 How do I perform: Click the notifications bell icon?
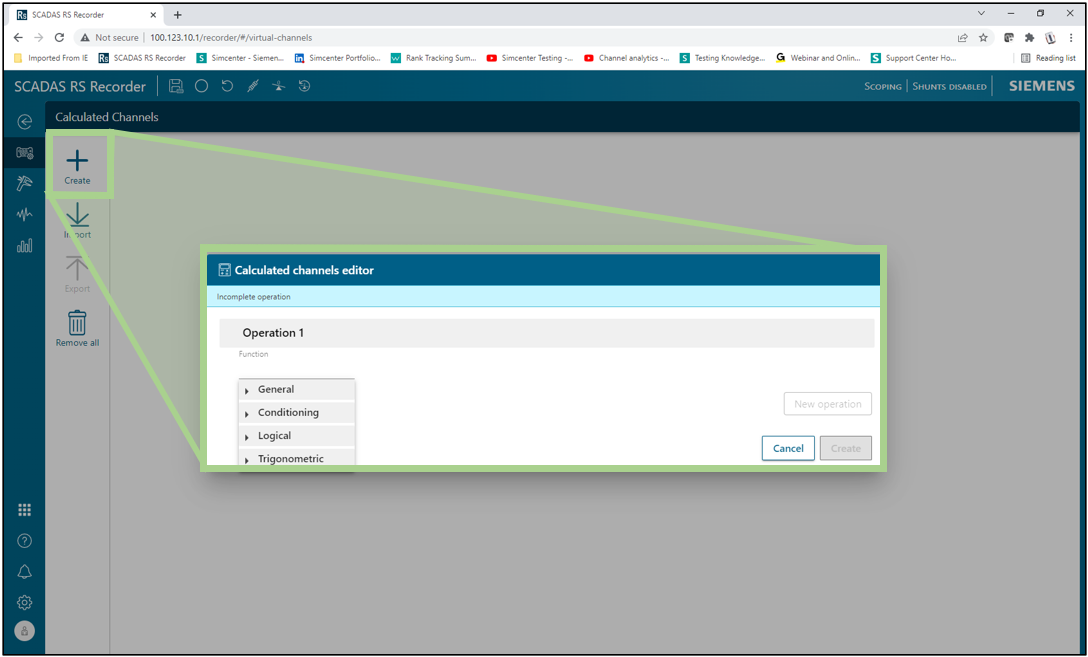point(25,572)
